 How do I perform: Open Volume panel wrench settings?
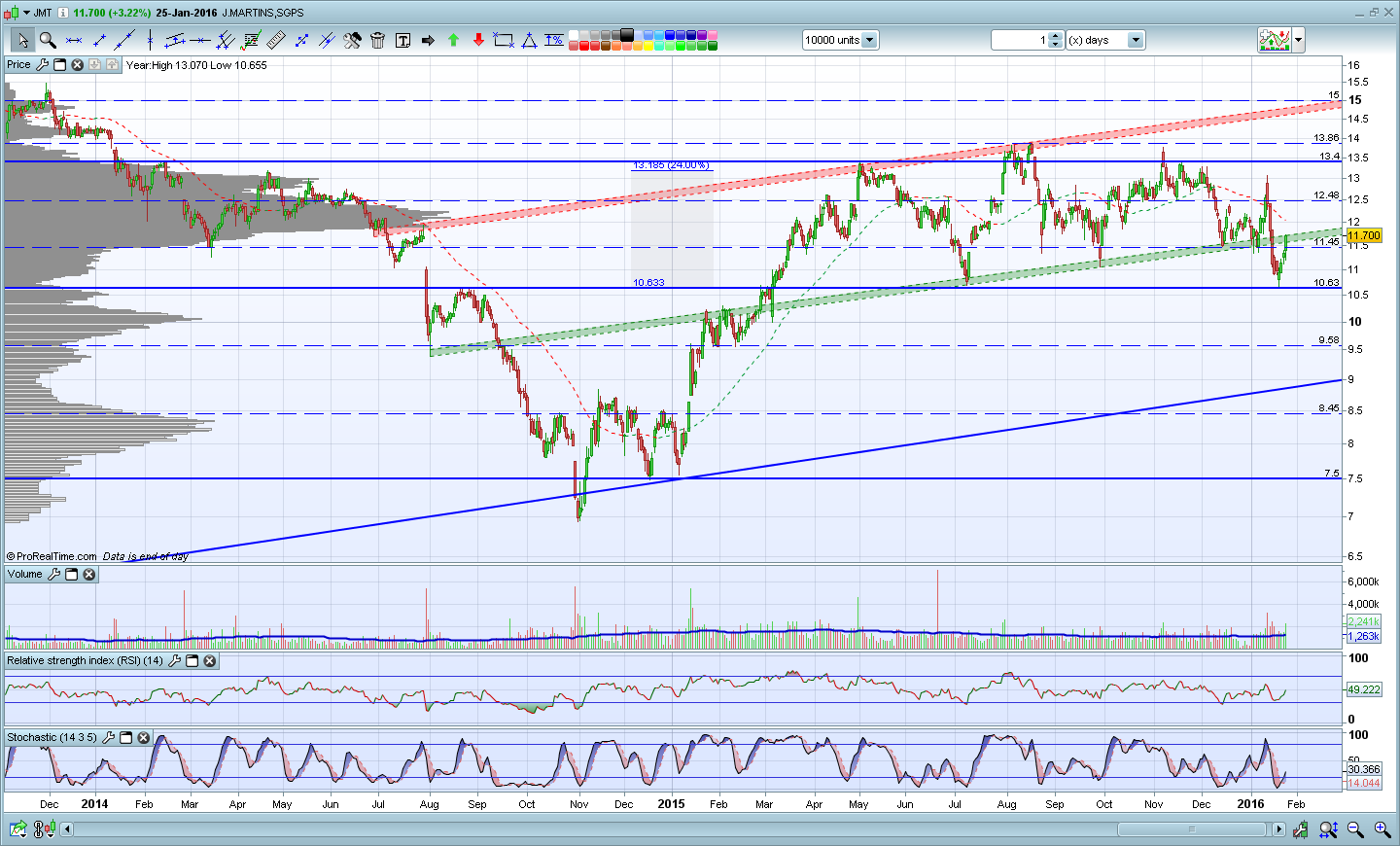point(53,575)
